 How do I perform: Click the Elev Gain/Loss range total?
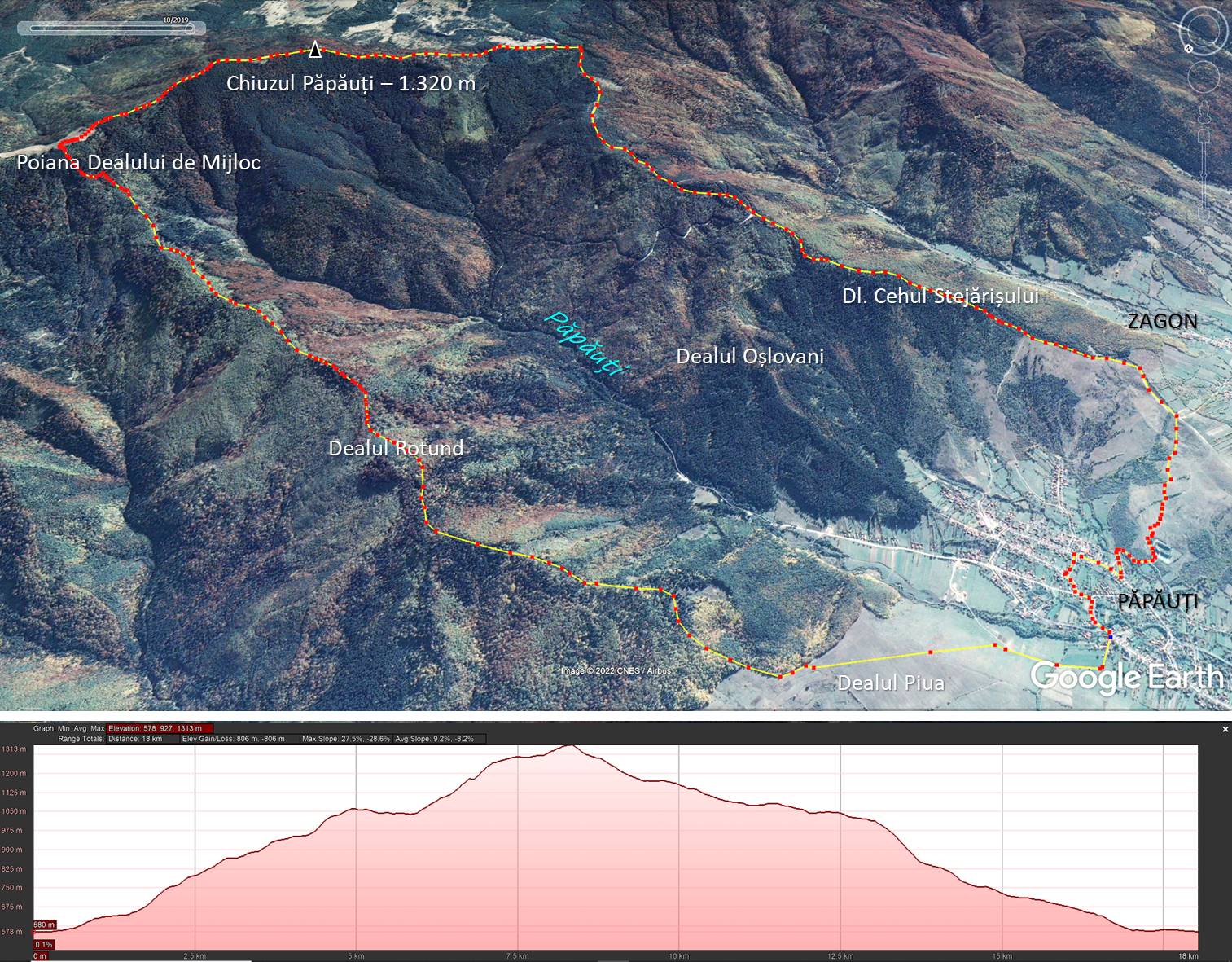coord(233,739)
